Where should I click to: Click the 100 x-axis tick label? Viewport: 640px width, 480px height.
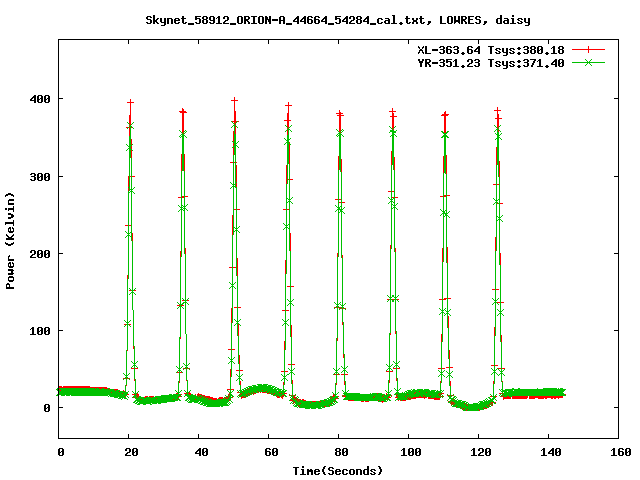coord(411,452)
